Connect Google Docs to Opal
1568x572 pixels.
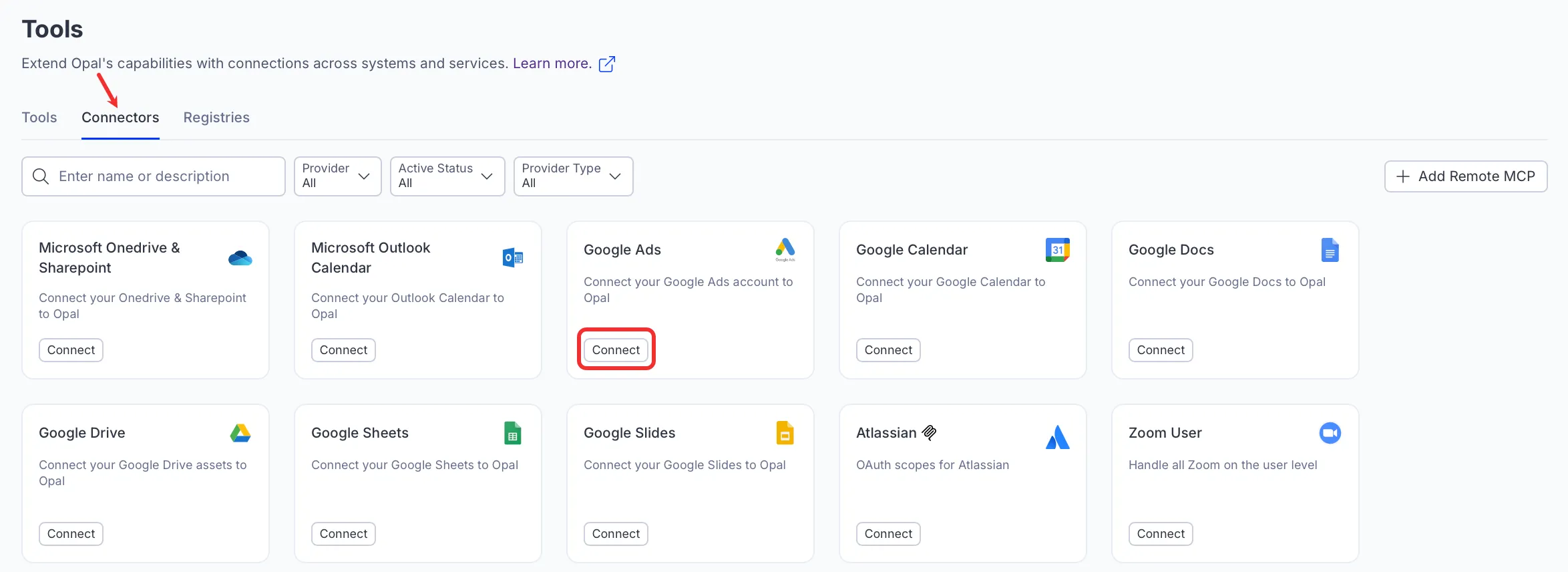click(1161, 350)
